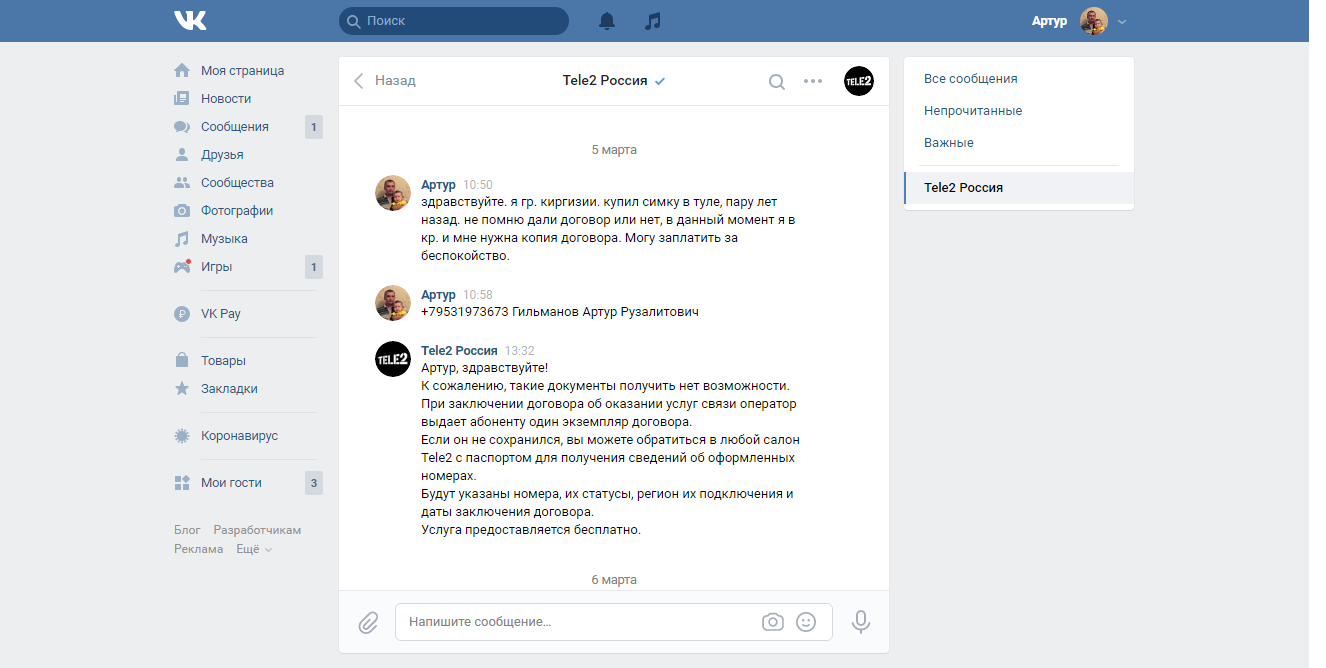The image size is (1326, 668).
Task: Click the gamepad icon beside Игры
Action: coord(182,267)
